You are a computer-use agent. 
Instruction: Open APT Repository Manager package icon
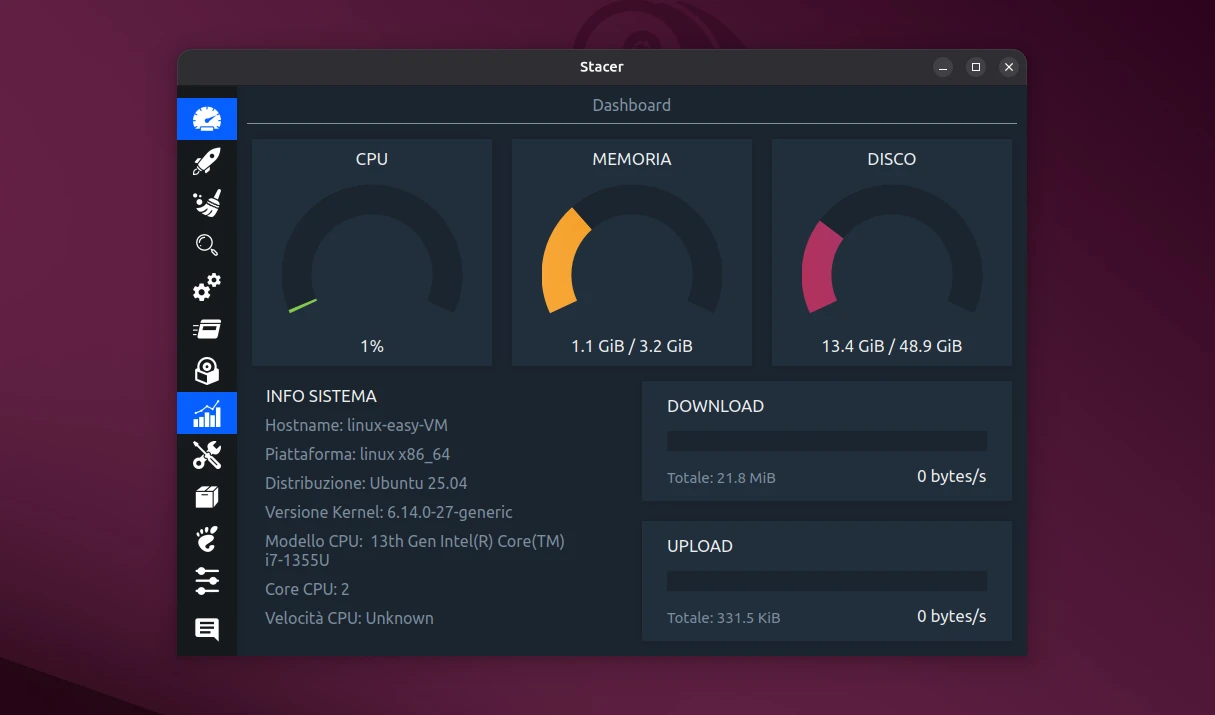(x=207, y=496)
